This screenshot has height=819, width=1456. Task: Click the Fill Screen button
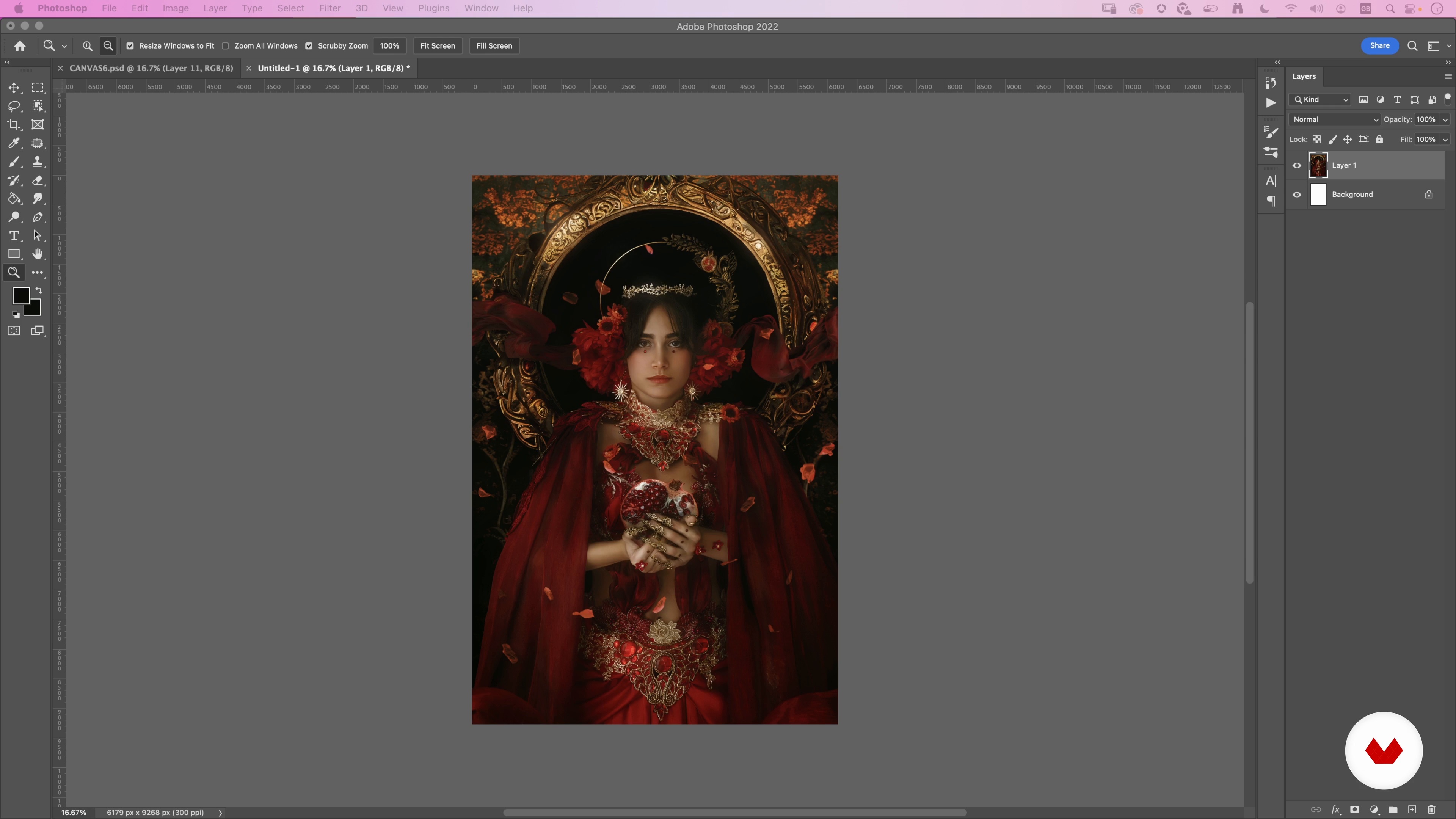[x=494, y=46]
